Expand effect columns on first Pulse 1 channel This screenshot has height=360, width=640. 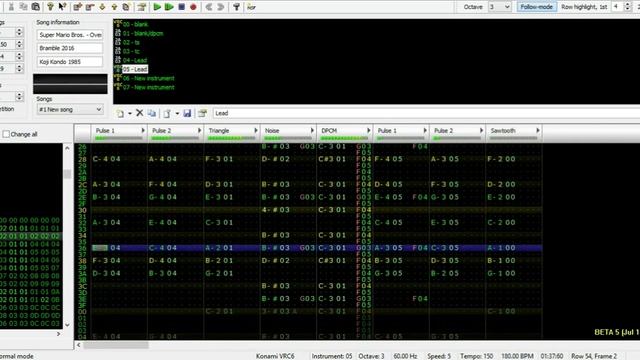coord(143,131)
